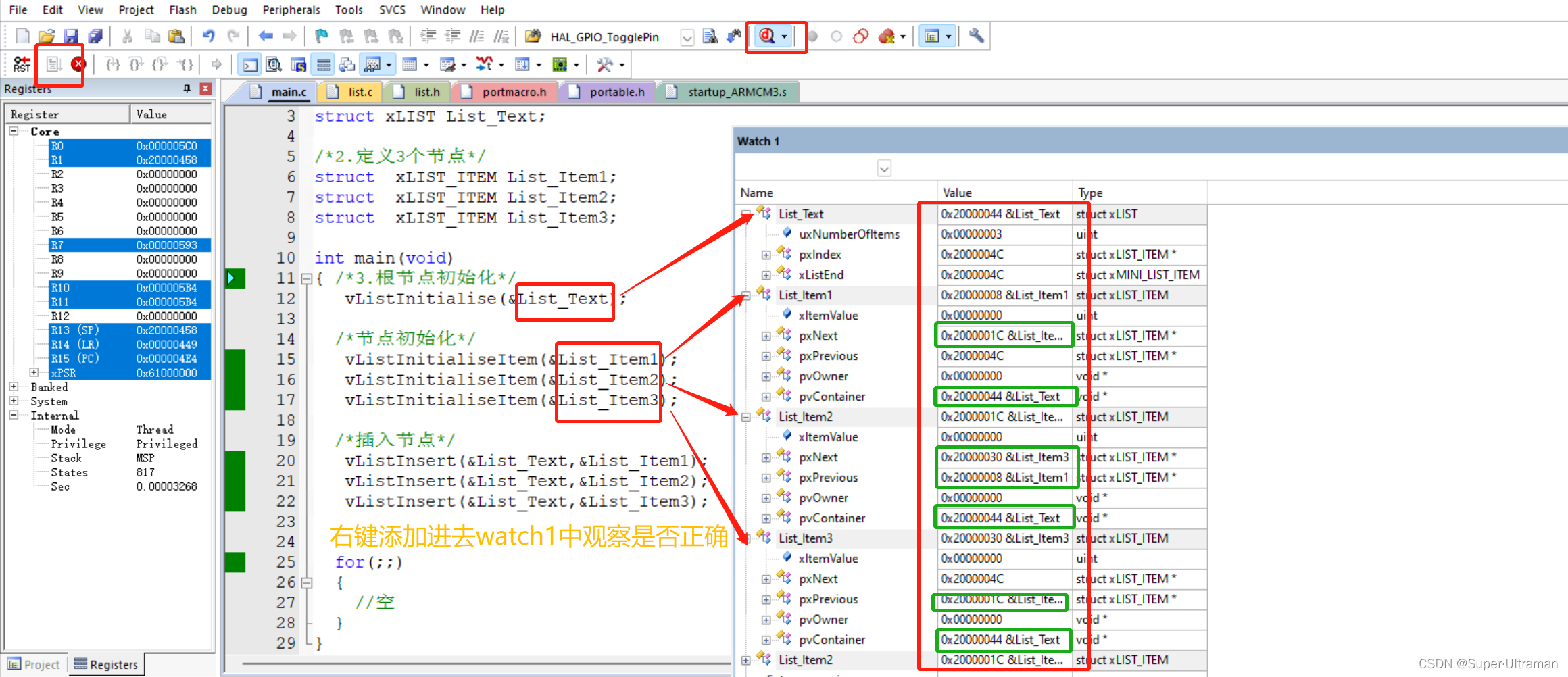Click the Watch 1 Name column header
Screen dimensions: 1568x677
point(837,193)
